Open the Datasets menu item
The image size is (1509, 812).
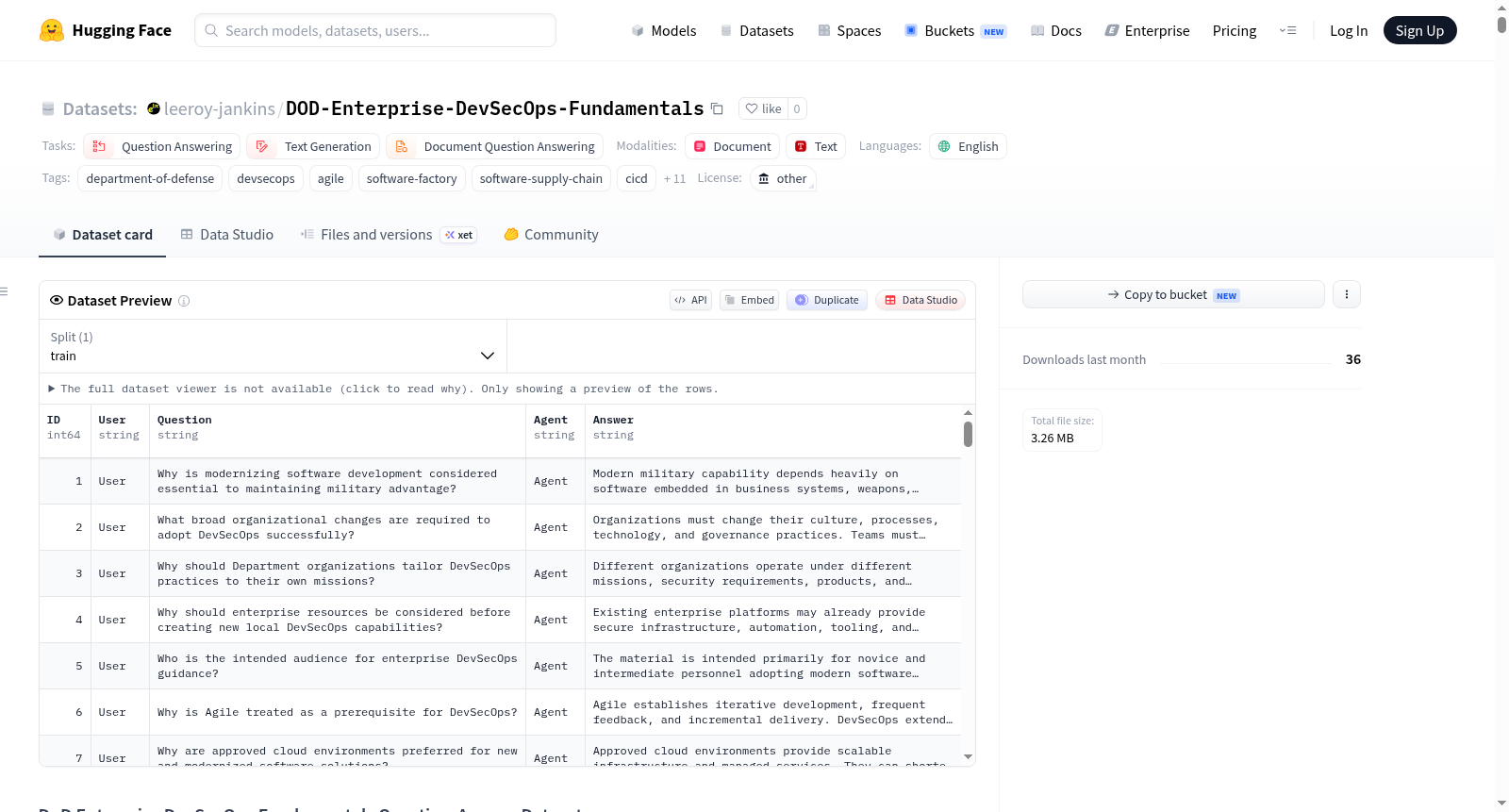[756, 30]
